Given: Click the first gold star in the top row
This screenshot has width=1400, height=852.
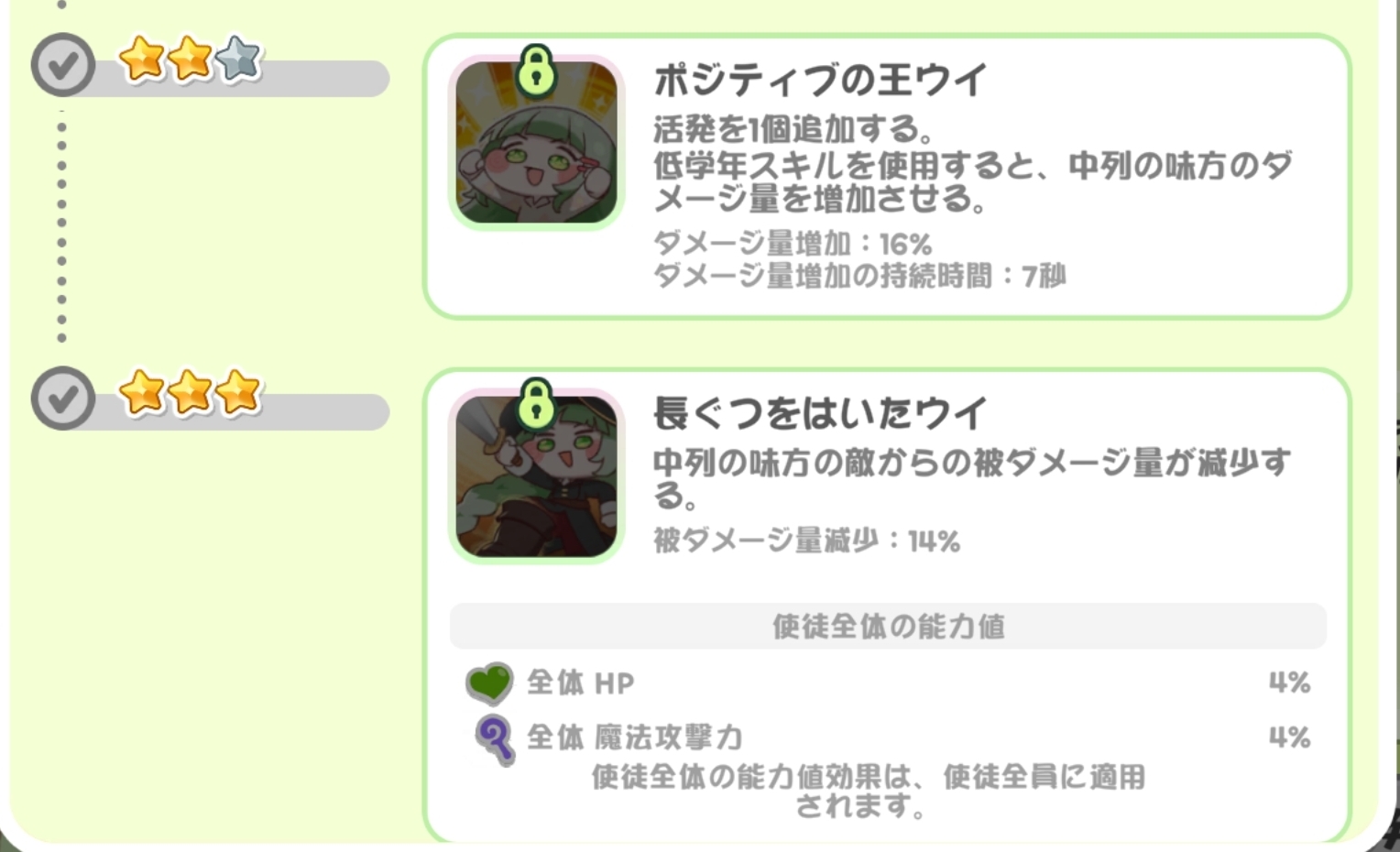Looking at the screenshot, I should coord(142,60).
